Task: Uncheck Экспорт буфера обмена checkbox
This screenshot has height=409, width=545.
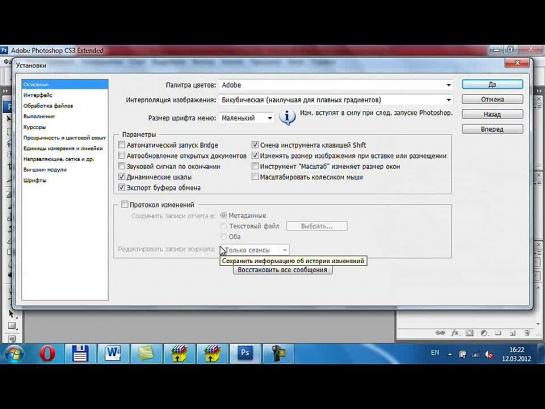Action: click(121, 188)
